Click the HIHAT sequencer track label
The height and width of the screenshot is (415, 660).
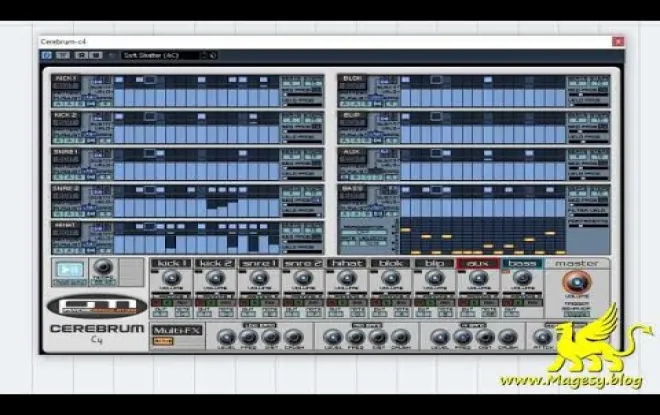pyautogui.click(x=65, y=225)
